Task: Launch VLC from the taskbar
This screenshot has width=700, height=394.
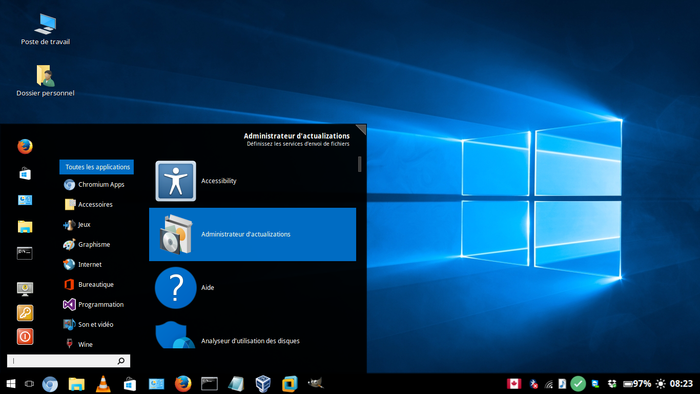Action: click(x=103, y=384)
